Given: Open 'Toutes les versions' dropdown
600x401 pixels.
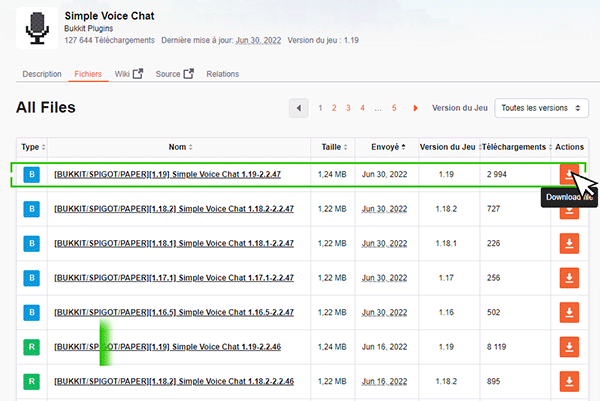Looking at the screenshot, I should click(x=541, y=108).
